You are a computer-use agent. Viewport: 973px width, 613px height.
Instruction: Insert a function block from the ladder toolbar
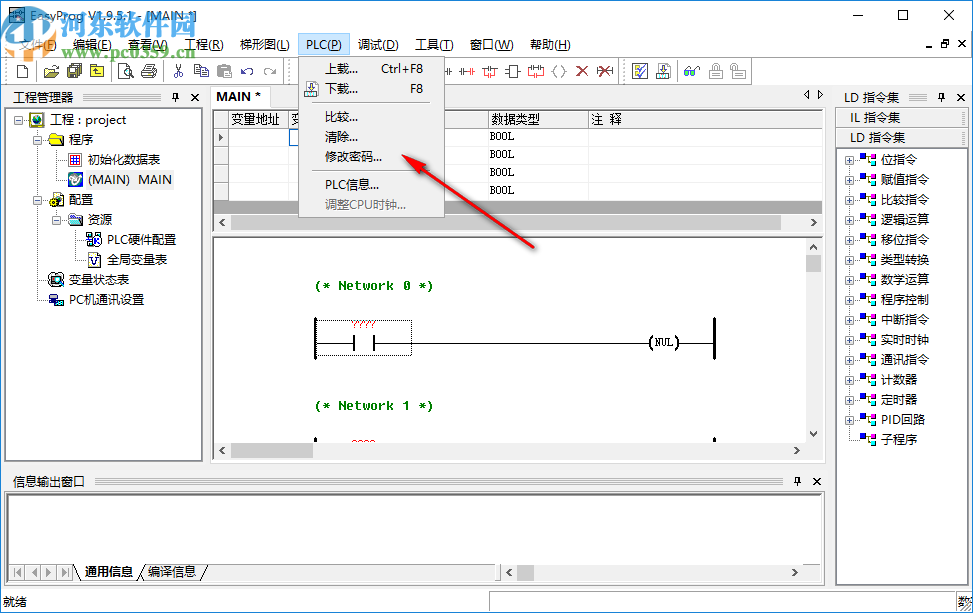pyautogui.click(x=513, y=71)
